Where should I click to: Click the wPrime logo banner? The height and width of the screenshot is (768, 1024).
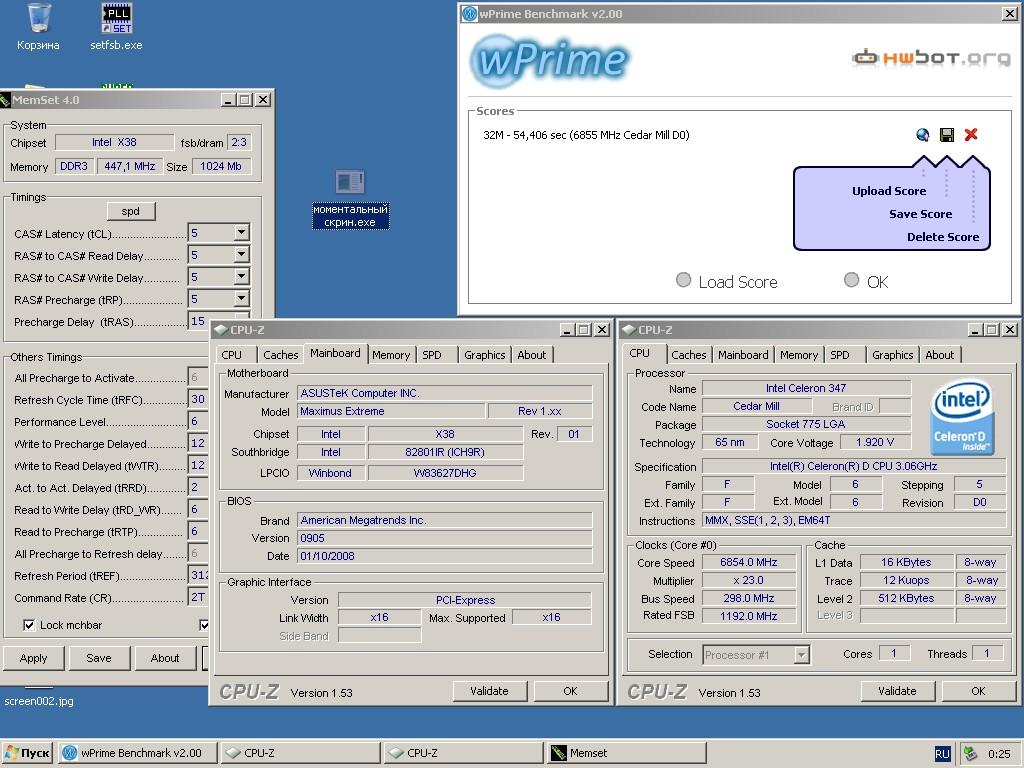coord(549,60)
